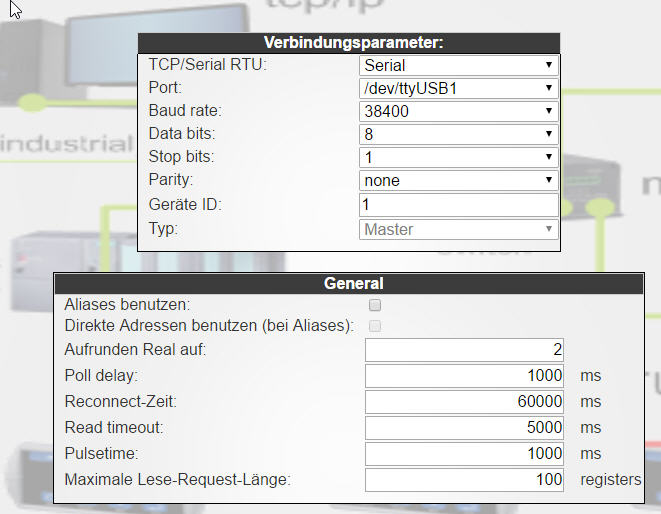Click the 'Geräte ID:' label
The width and height of the screenshot is (661, 514).
click(x=185, y=205)
